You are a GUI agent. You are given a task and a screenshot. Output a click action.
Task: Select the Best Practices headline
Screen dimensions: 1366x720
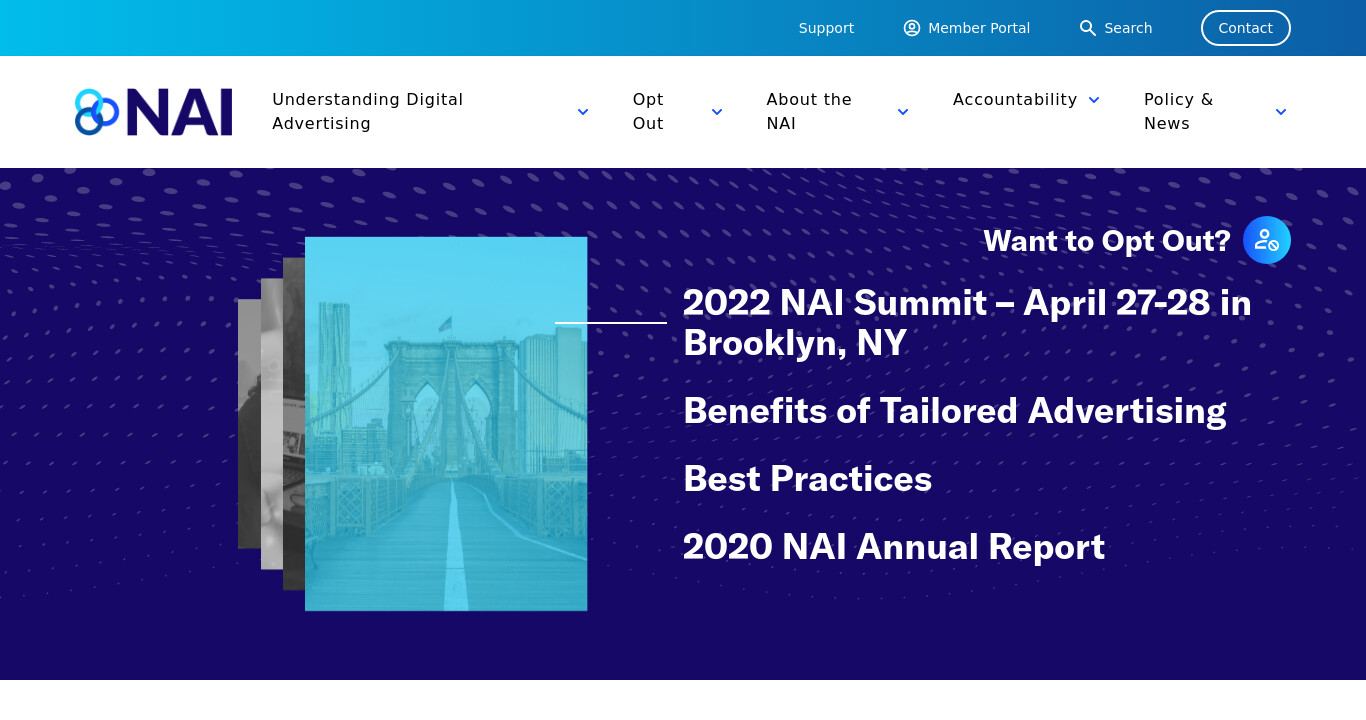(808, 479)
